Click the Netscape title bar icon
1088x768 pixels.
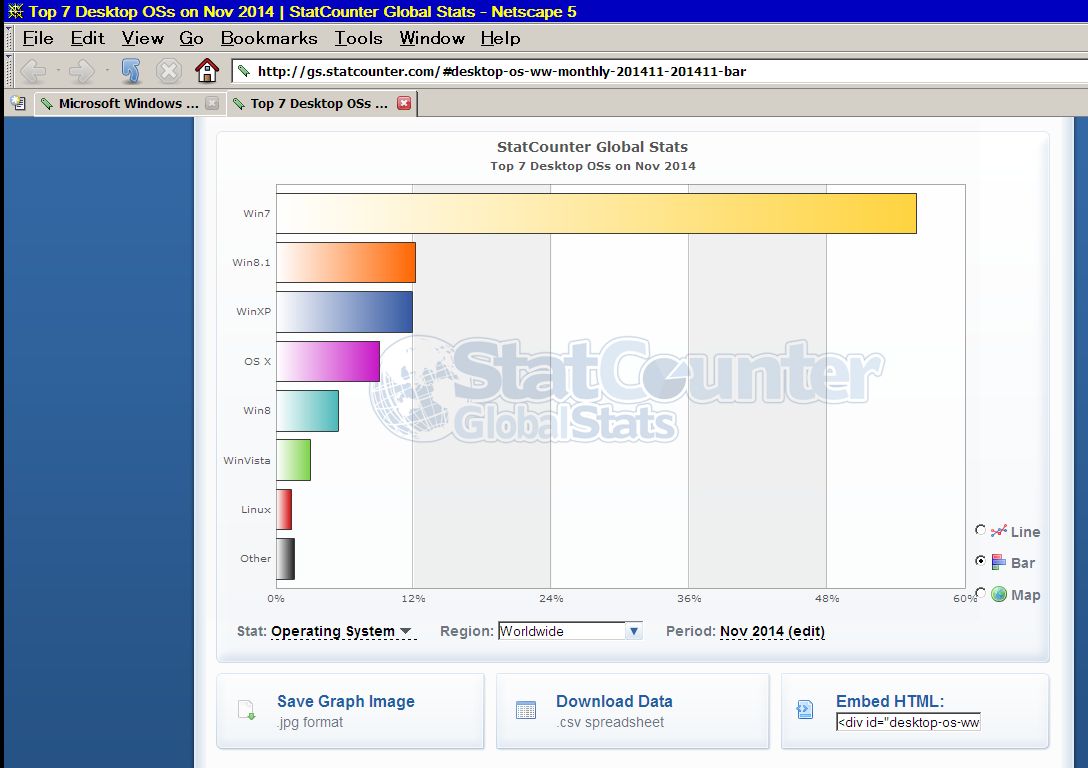coord(15,11)
